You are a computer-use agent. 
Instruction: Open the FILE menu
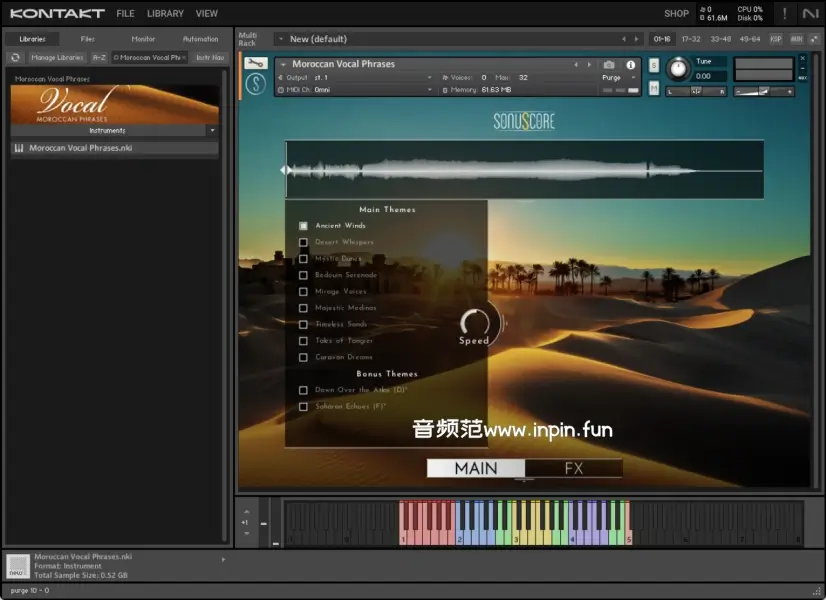[x=125, y=14]
